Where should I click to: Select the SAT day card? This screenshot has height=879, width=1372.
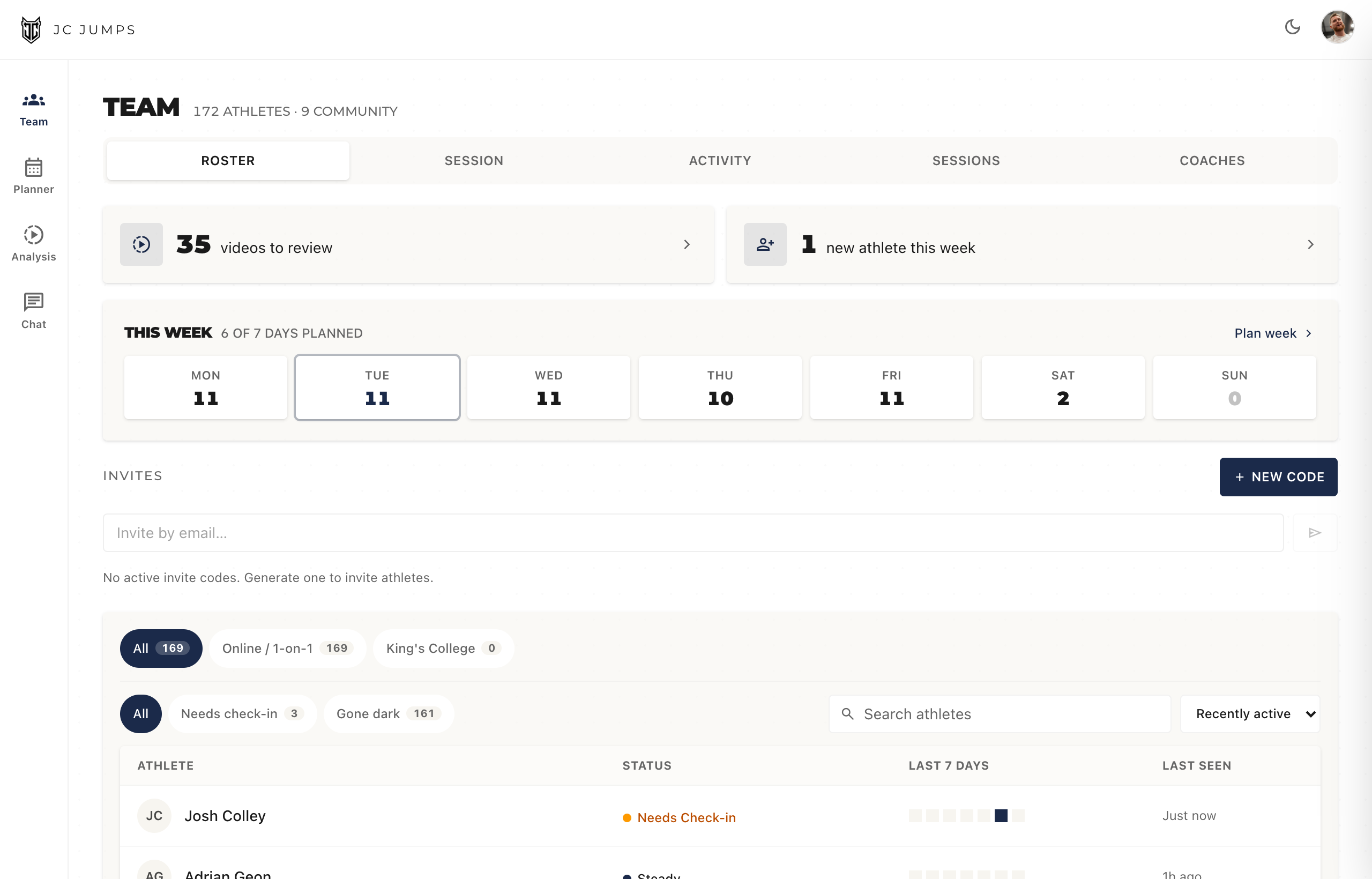(x=1063, y=388)
